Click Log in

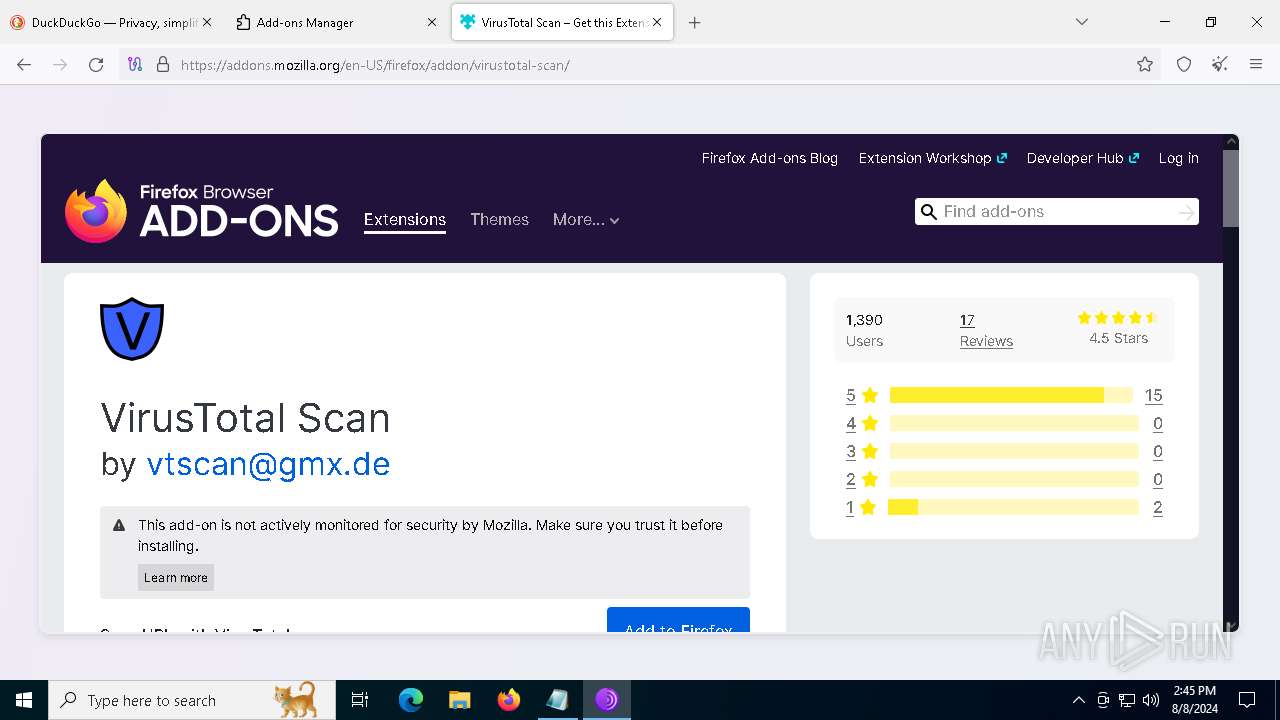[x=1178, y=158]
